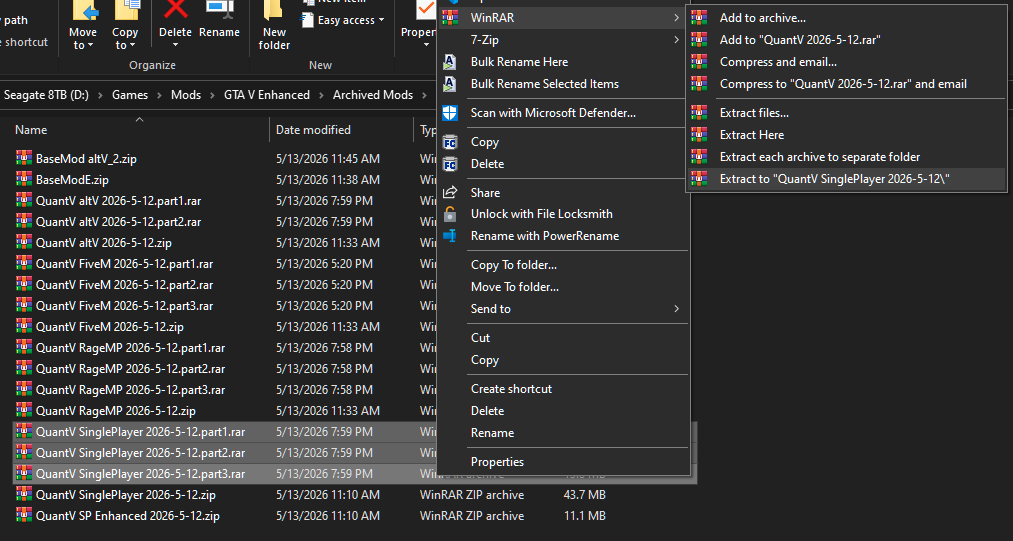
Task: Click WinRAR icon beside Compress and email
Action: coord(699,62)
